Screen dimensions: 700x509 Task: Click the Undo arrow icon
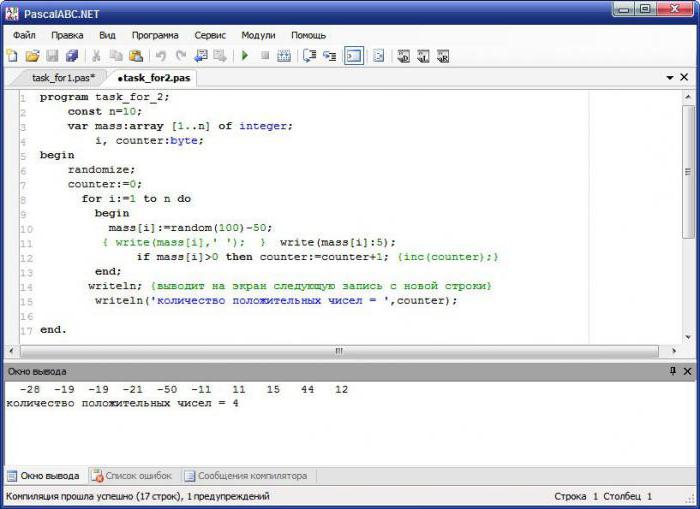click(161, 56)
